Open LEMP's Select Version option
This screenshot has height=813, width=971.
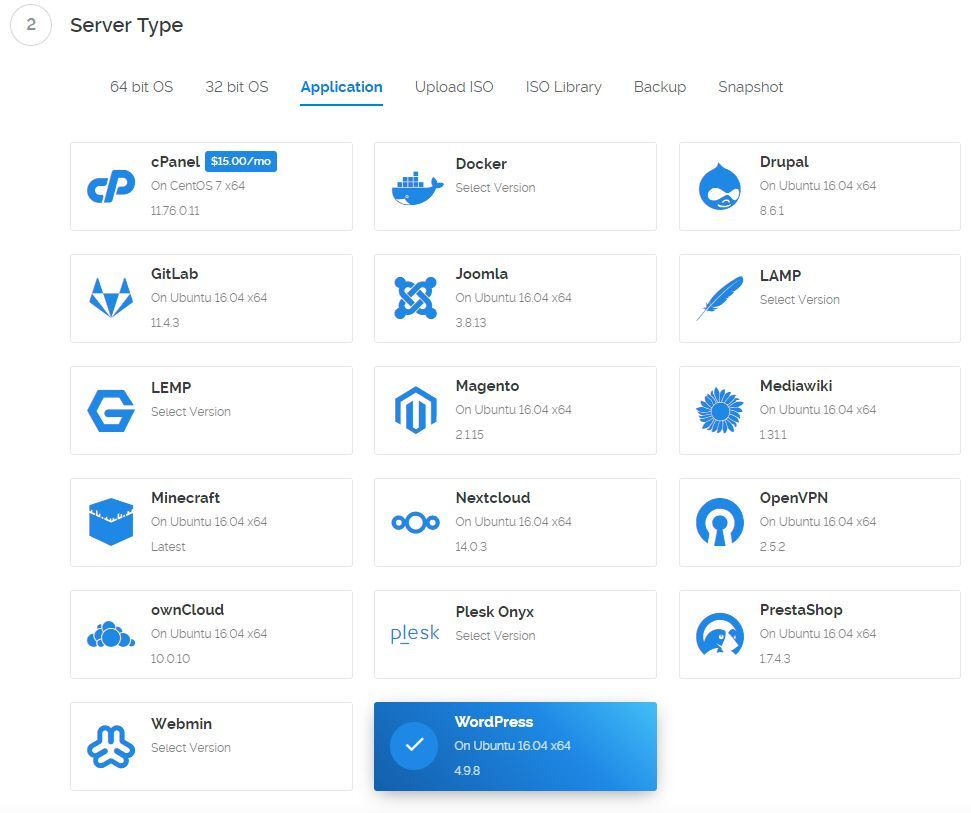coord(191,412)
